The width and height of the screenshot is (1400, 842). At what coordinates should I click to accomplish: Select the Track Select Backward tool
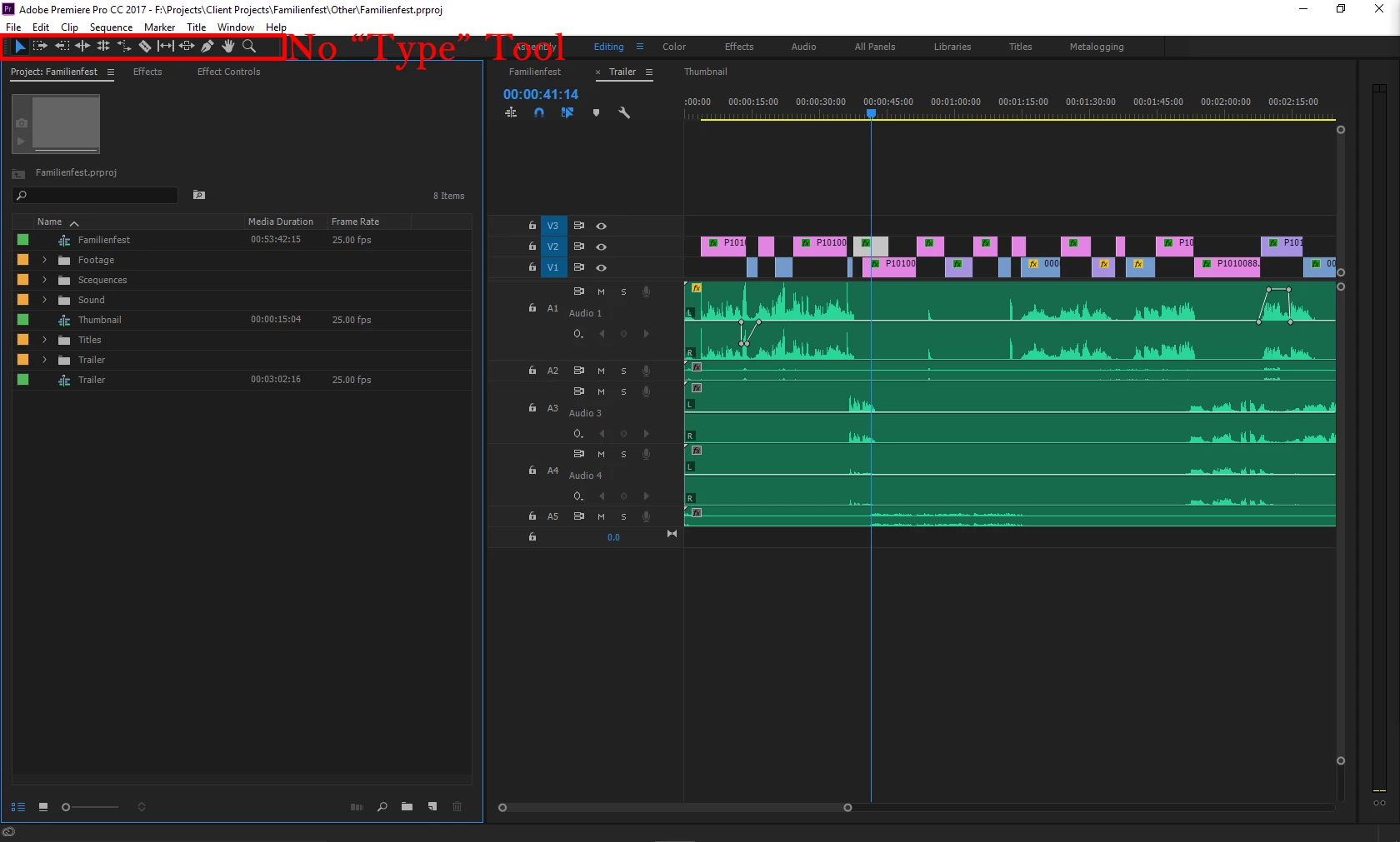pyautogui.click(x=62, y=47)
